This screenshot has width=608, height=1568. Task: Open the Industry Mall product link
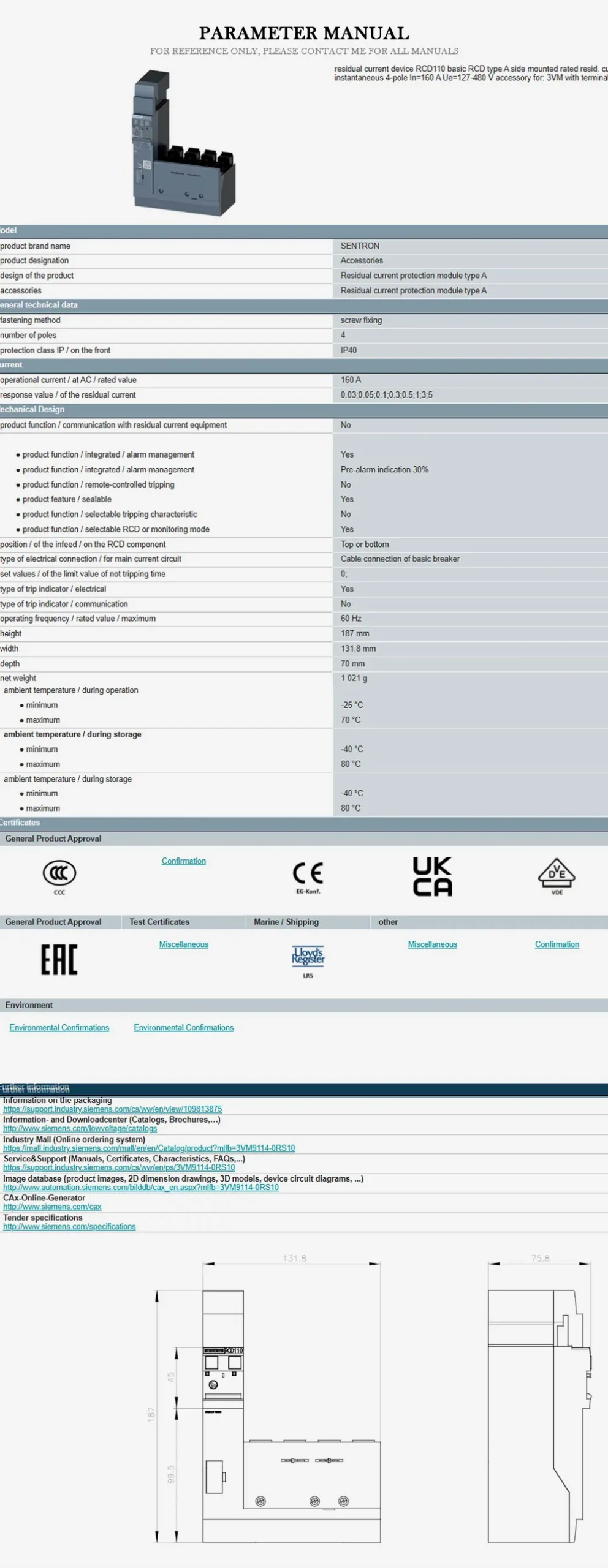point(149,1148)
